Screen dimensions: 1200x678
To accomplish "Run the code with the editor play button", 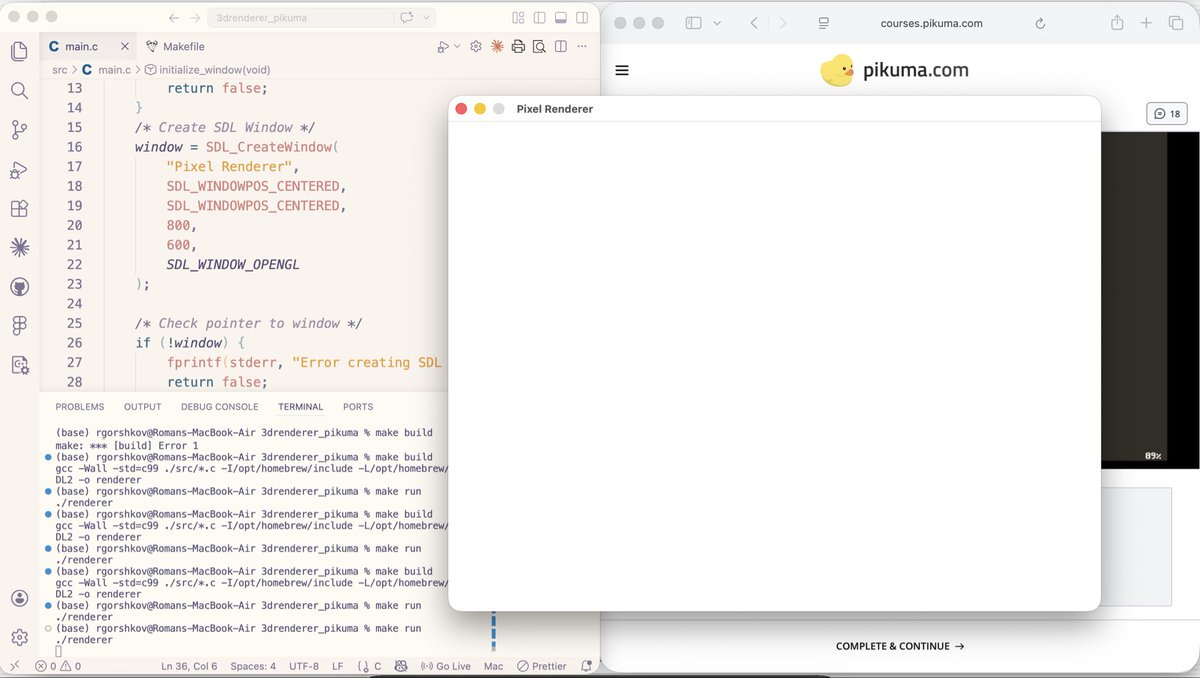I will pyautogui.click(x=443, y=46).
